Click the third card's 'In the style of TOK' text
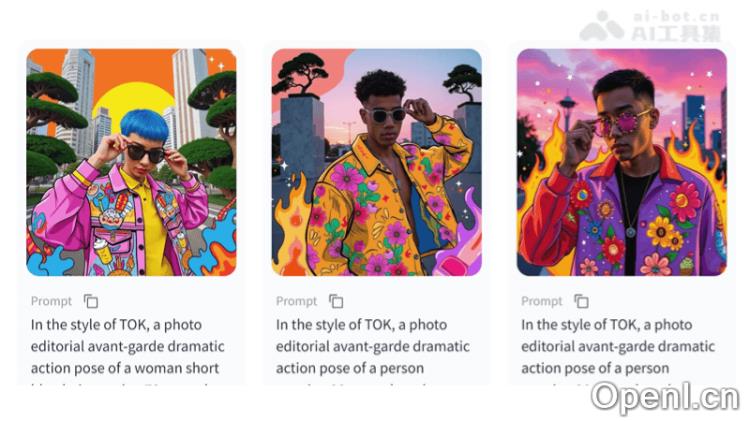Viewport: 750px width, 421px height. click(x=578, y=325)
